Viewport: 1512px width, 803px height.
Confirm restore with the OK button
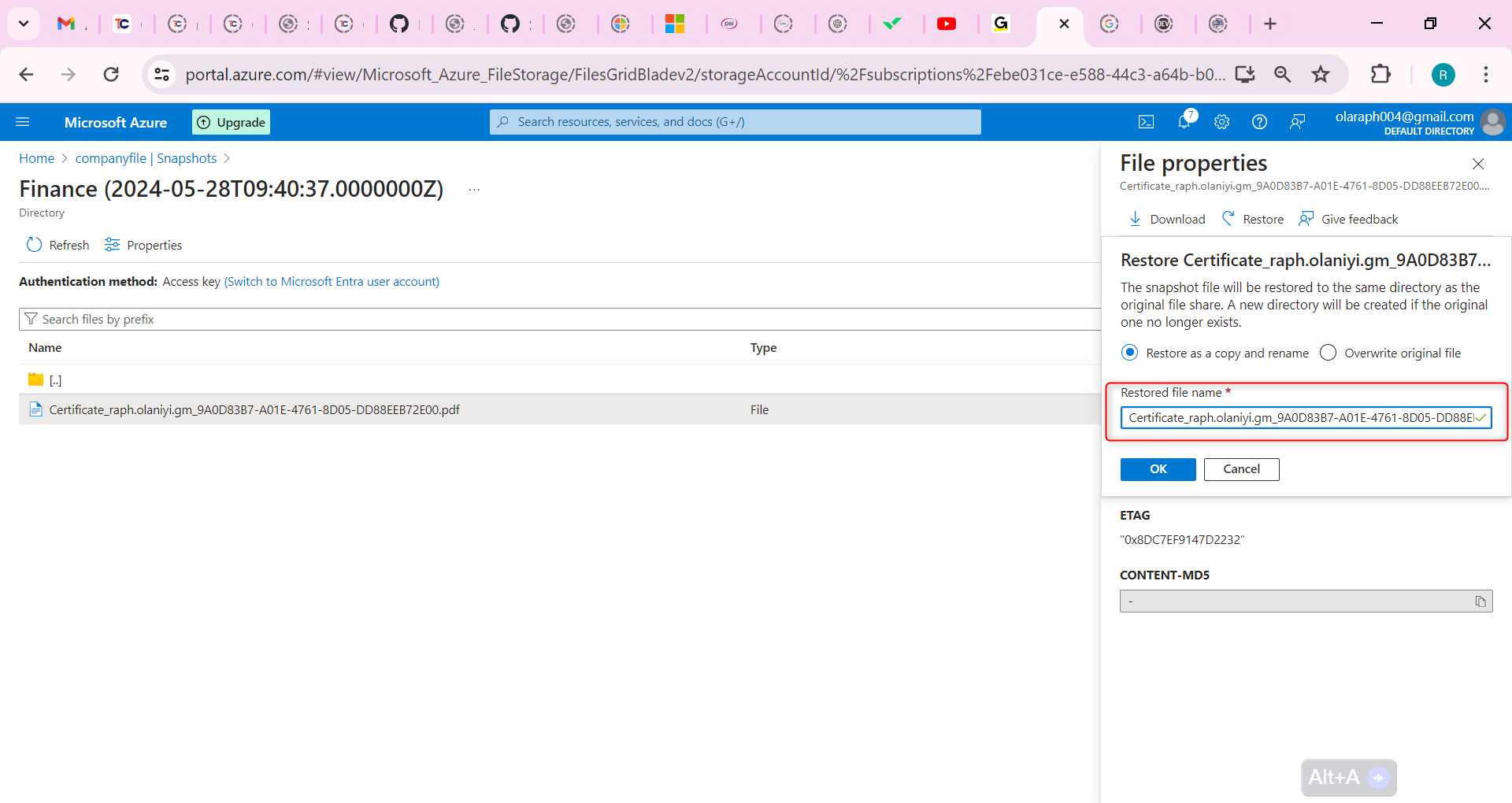1158,469
